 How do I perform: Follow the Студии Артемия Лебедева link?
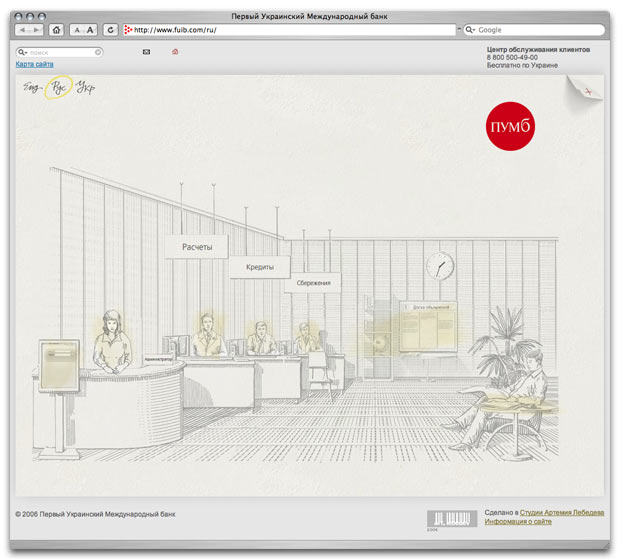(x=547, y=512)
